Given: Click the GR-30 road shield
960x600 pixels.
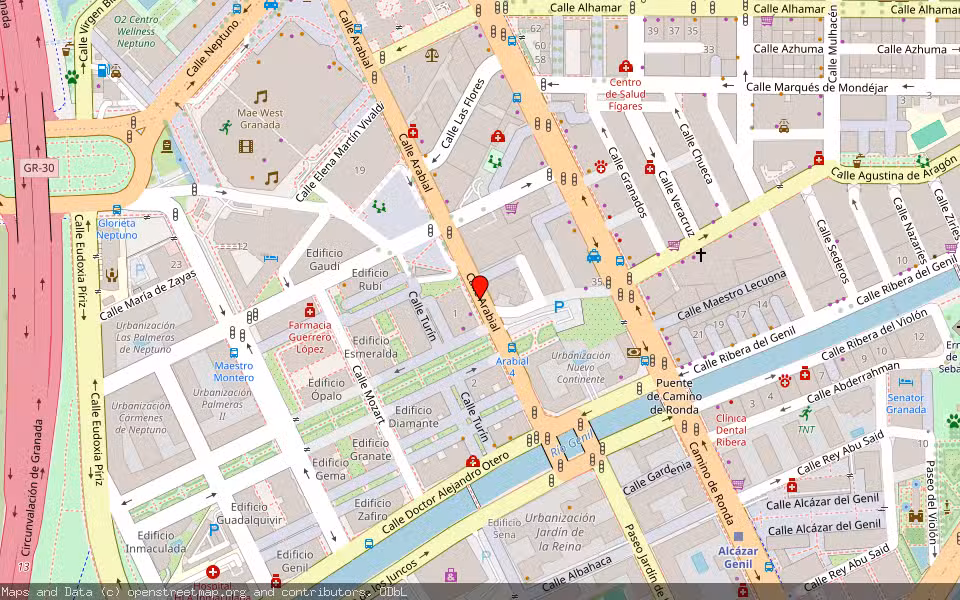Looking at the screenshot, I should 39,168.
